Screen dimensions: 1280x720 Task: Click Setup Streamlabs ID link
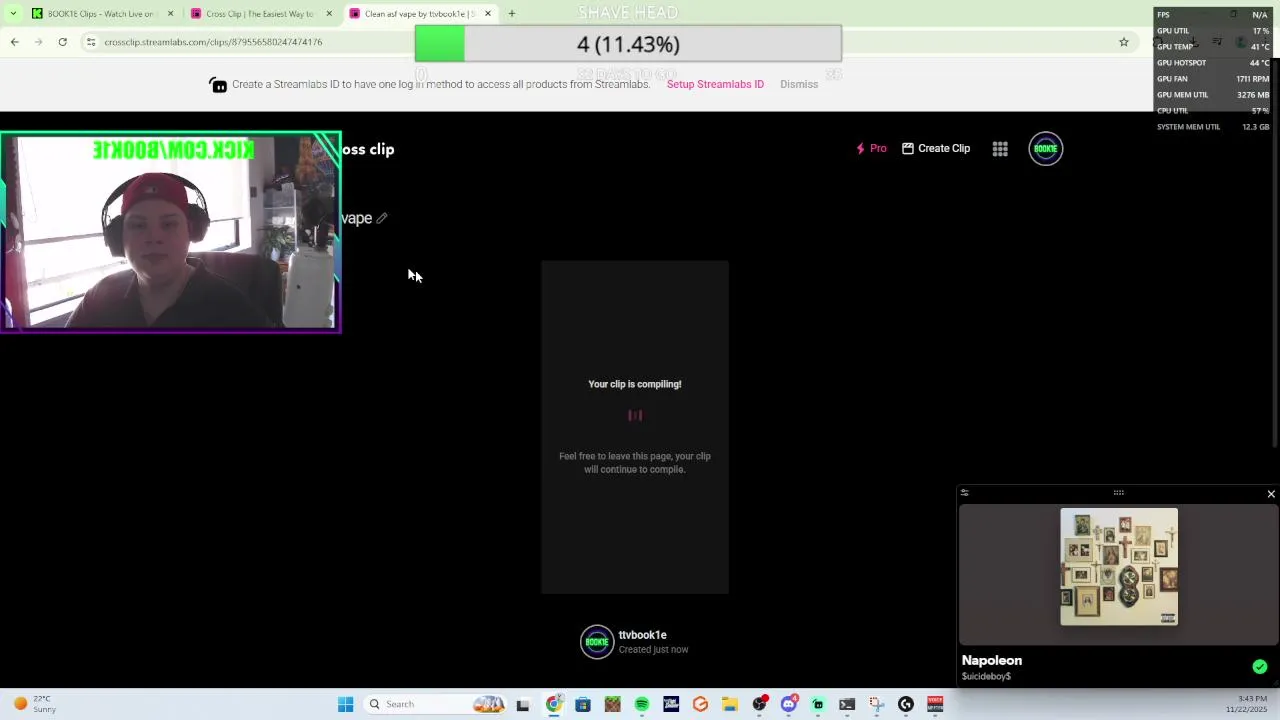(715, 84)
